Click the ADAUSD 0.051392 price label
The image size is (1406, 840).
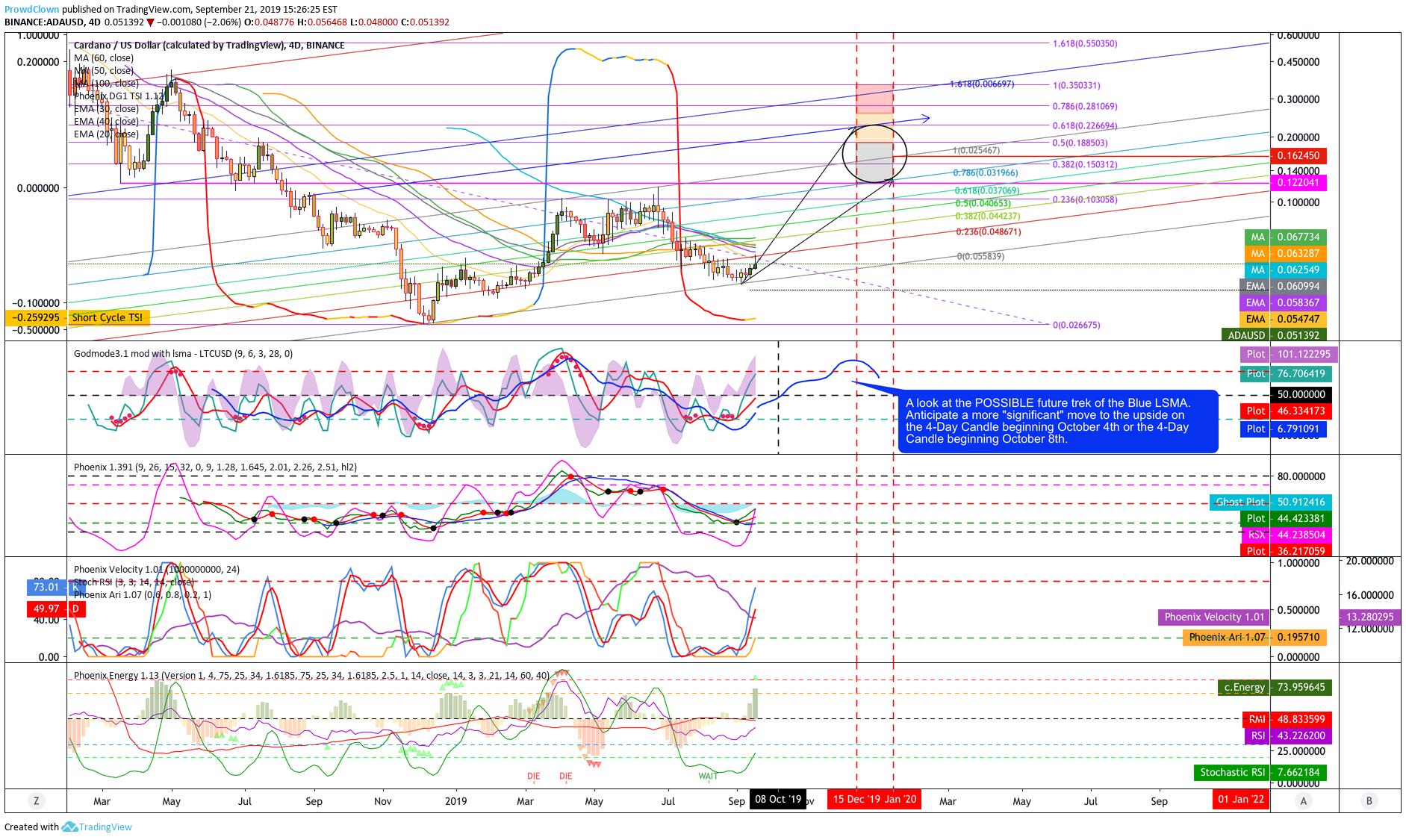pos(1274,335)
